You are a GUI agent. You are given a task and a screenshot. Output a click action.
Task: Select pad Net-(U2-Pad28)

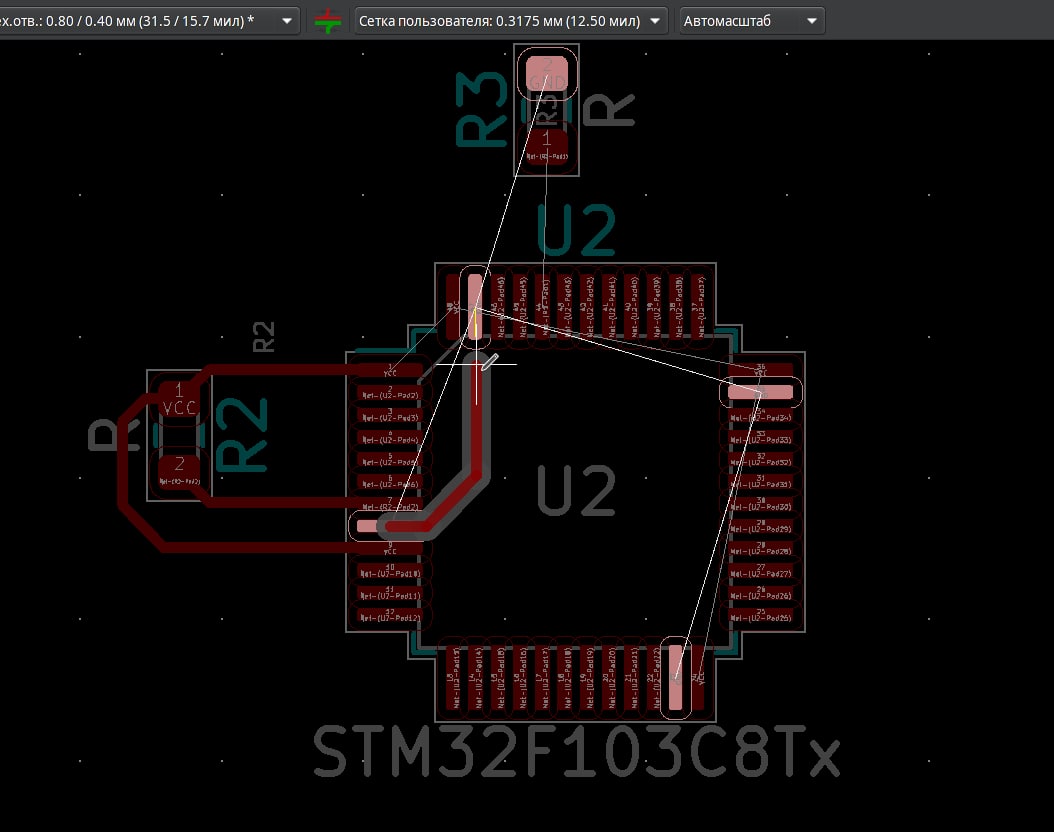tap(761, 549)
